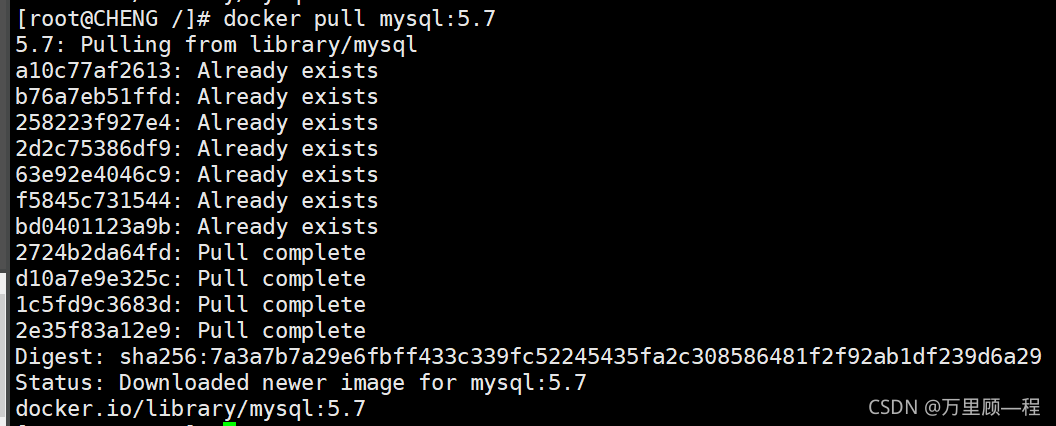1056x426 pixels.
Task: Click the docker pull mysql:5.7 command text
Action: tap(360, 19)
